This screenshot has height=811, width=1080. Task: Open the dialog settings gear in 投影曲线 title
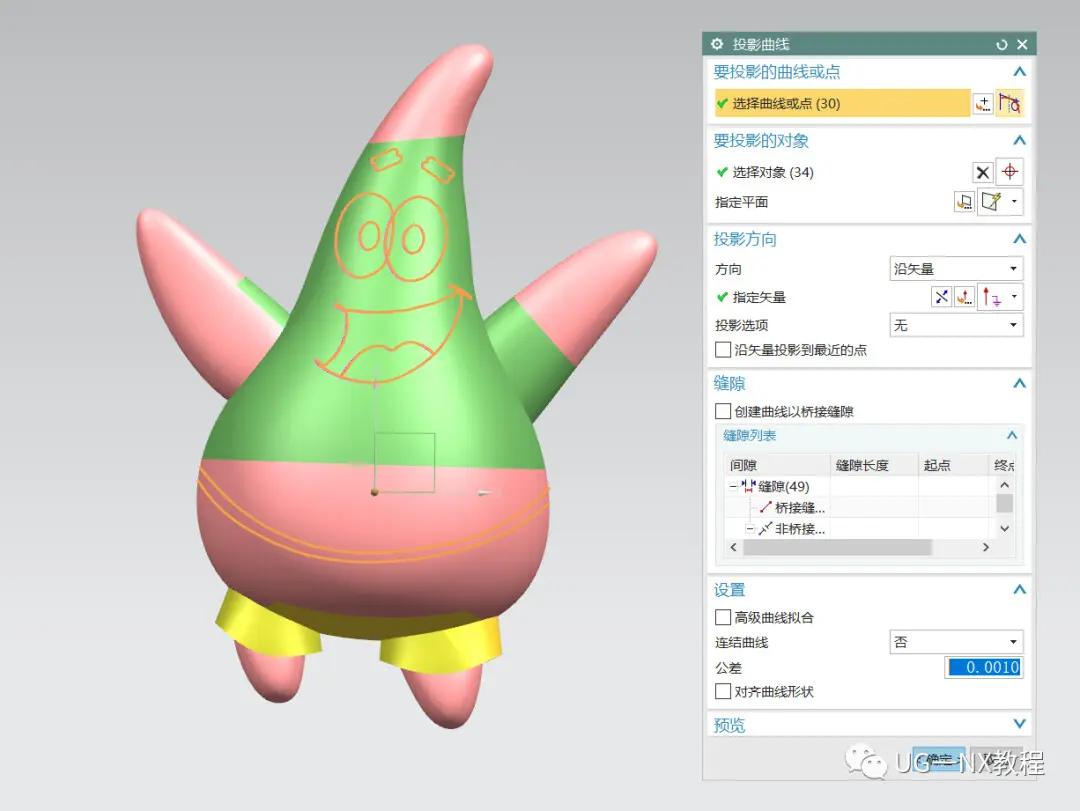[x=717, y=44]
